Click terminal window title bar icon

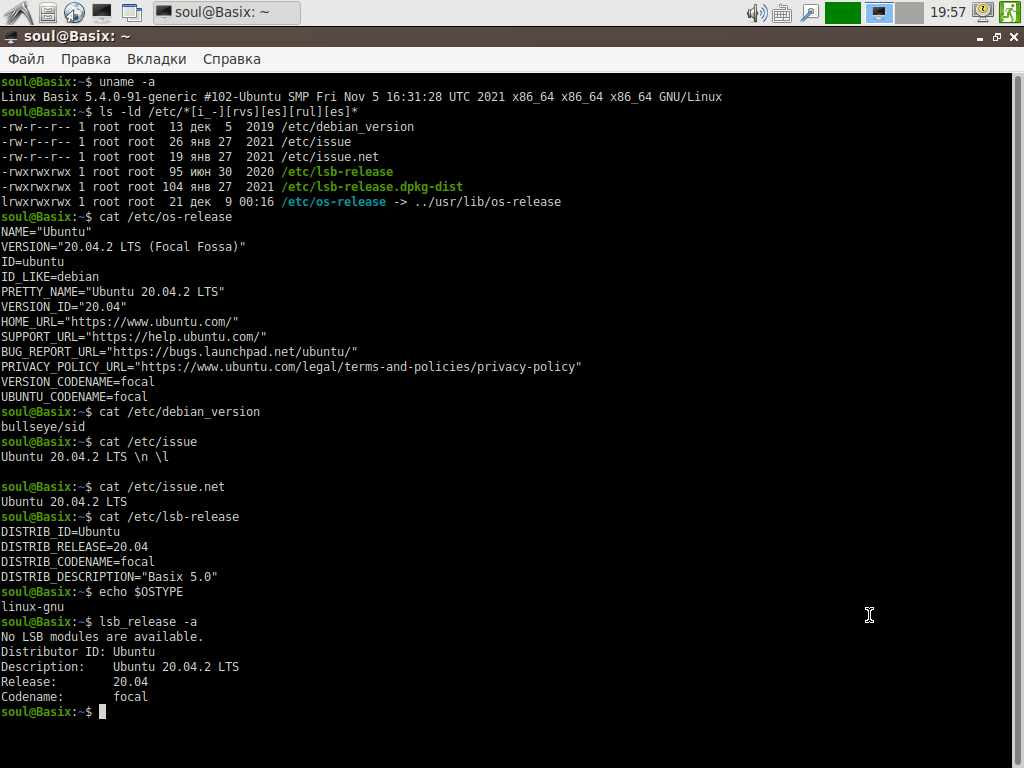[x=10, y=37]
